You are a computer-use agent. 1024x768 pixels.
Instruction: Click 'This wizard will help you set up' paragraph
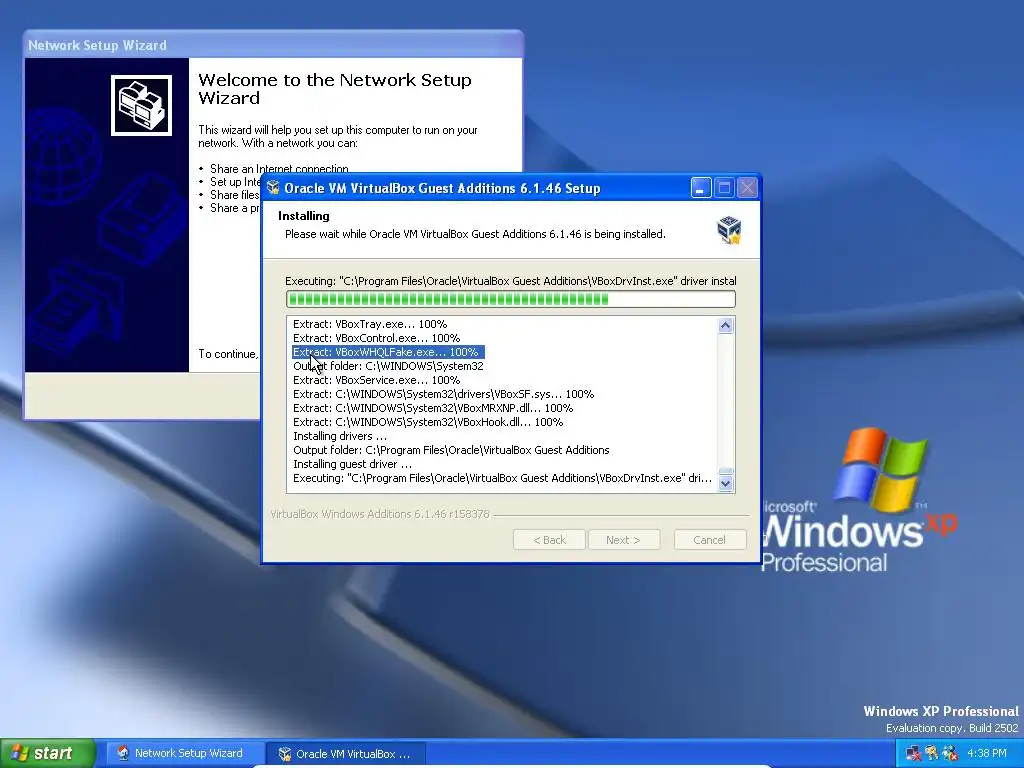point(338,136)
